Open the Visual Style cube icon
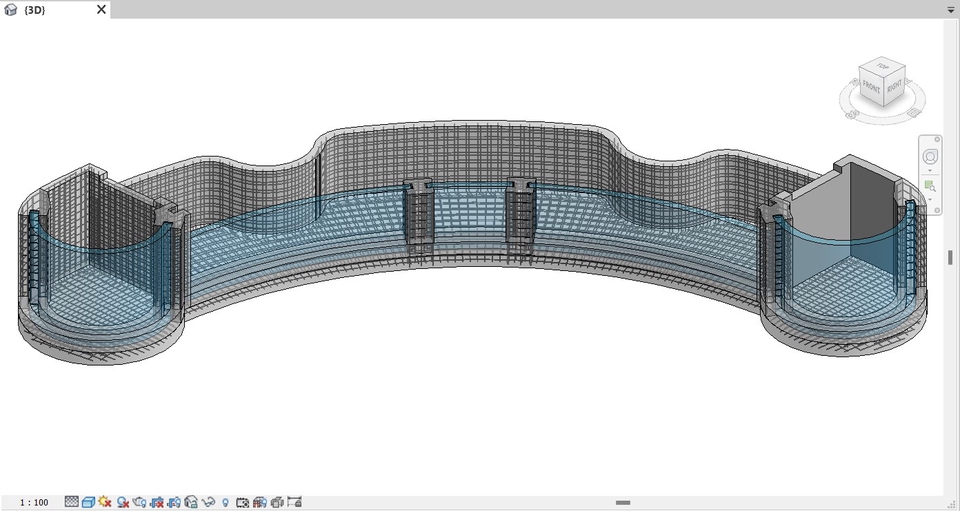 pos(88,502)
